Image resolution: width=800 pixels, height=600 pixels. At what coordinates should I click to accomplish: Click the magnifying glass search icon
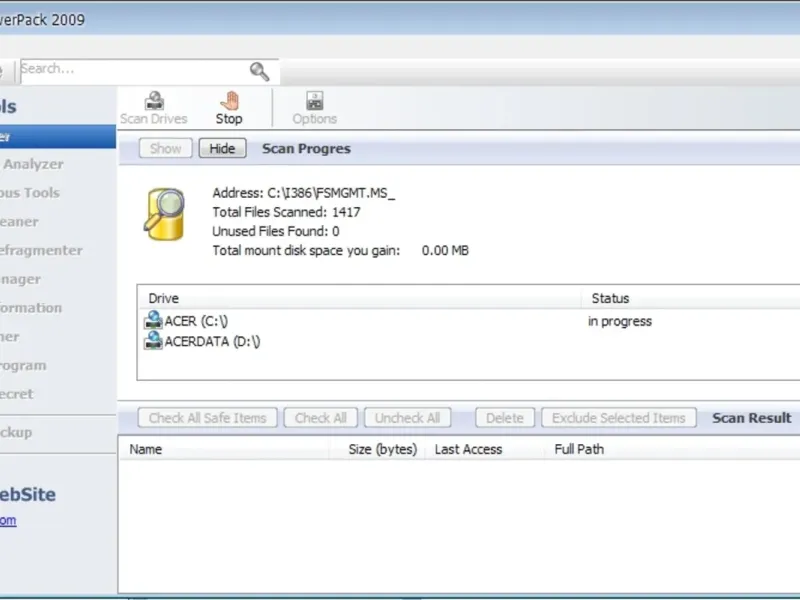(259, 71)
